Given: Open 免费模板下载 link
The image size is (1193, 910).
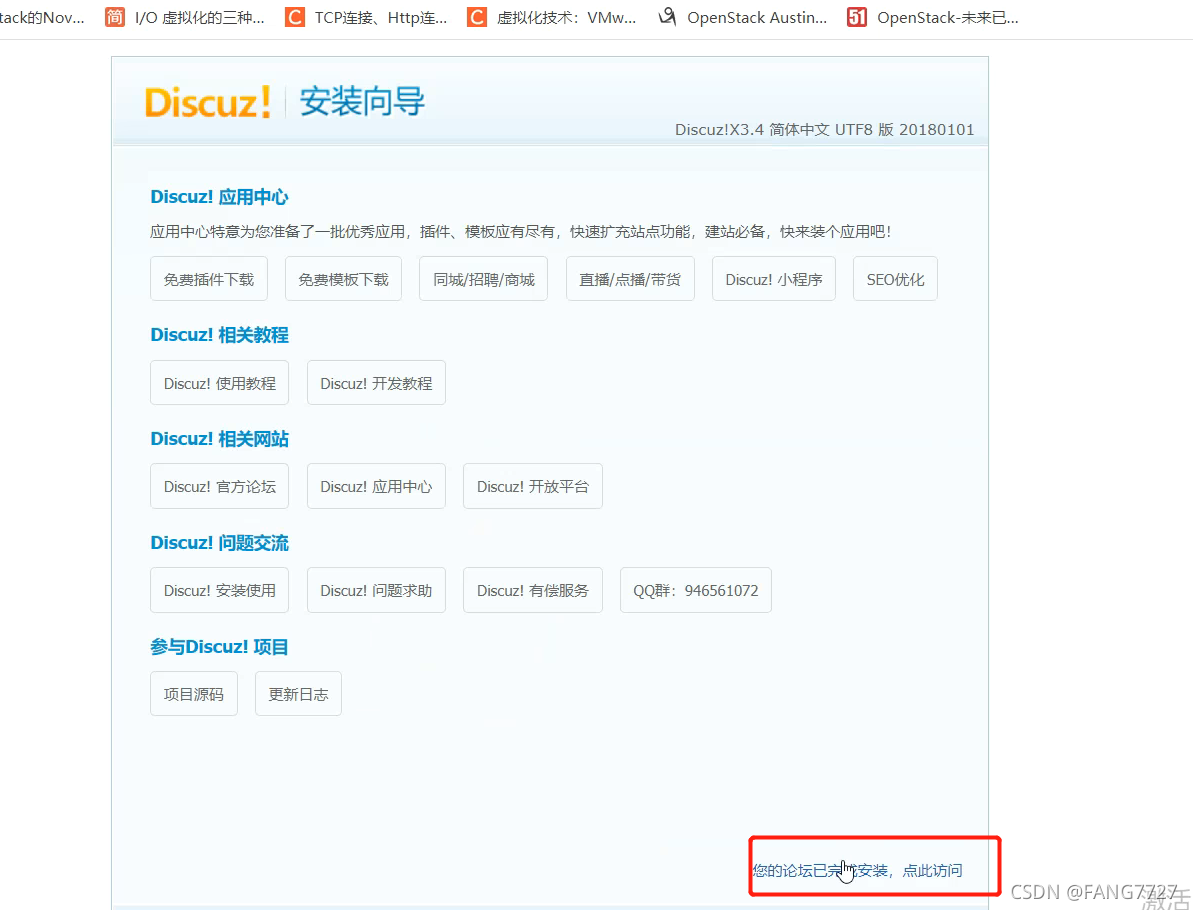Looking at the screenshot, I should 343,279.
